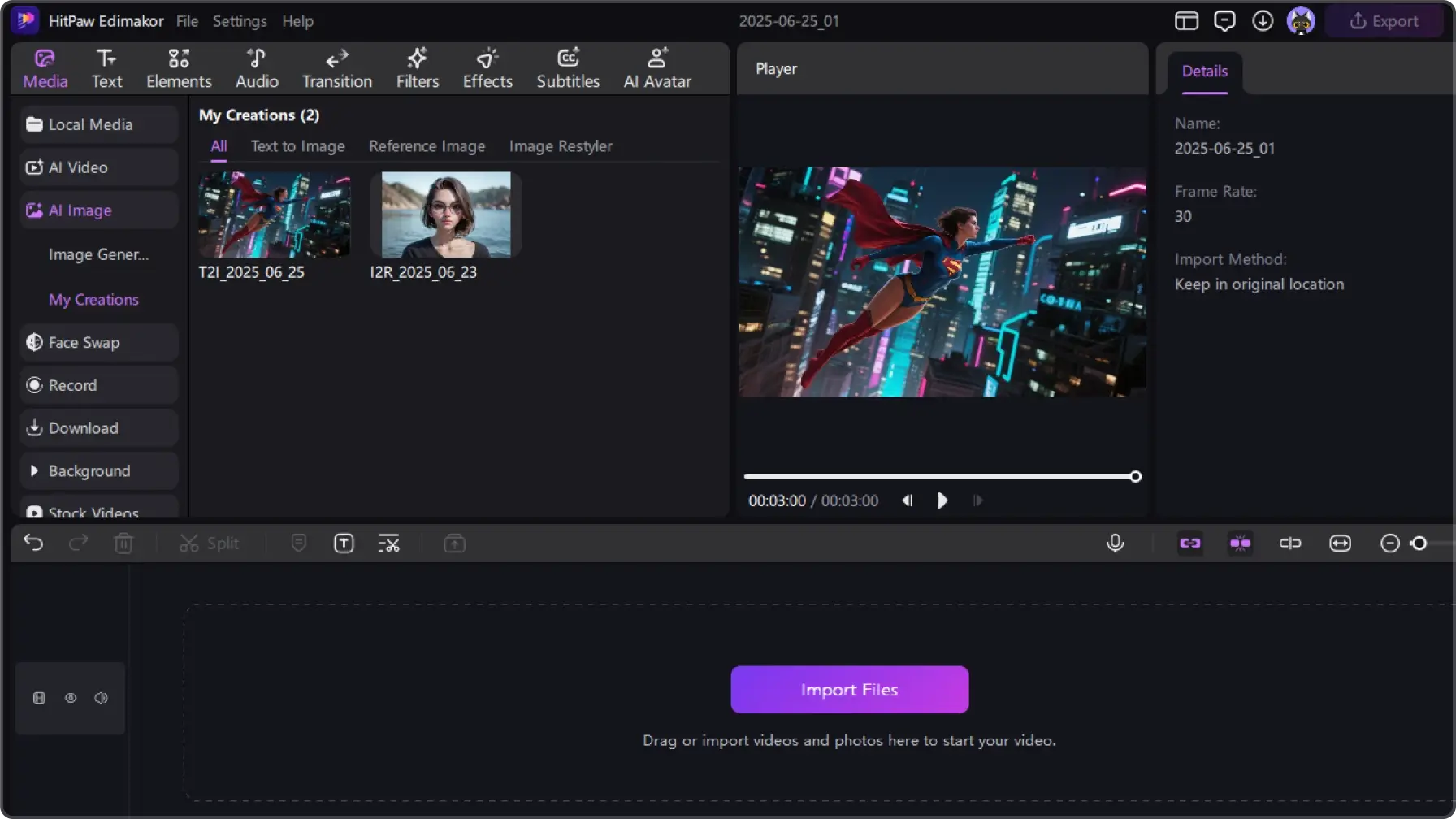Click the Split scissors tool
The height and width of the screenshot is (819, 1456).
click(209, 544)
